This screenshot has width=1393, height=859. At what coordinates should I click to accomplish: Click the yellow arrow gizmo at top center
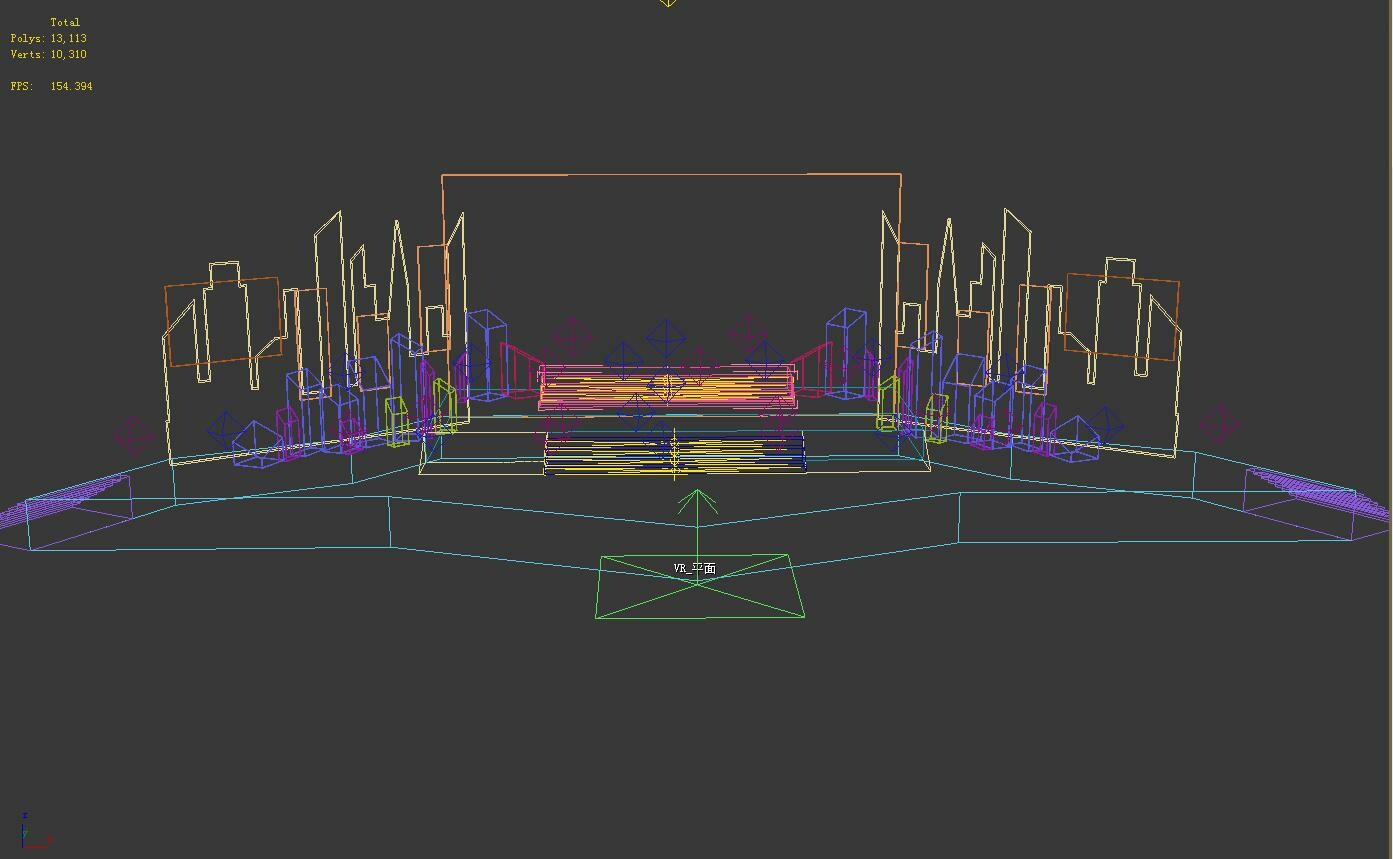667,6
